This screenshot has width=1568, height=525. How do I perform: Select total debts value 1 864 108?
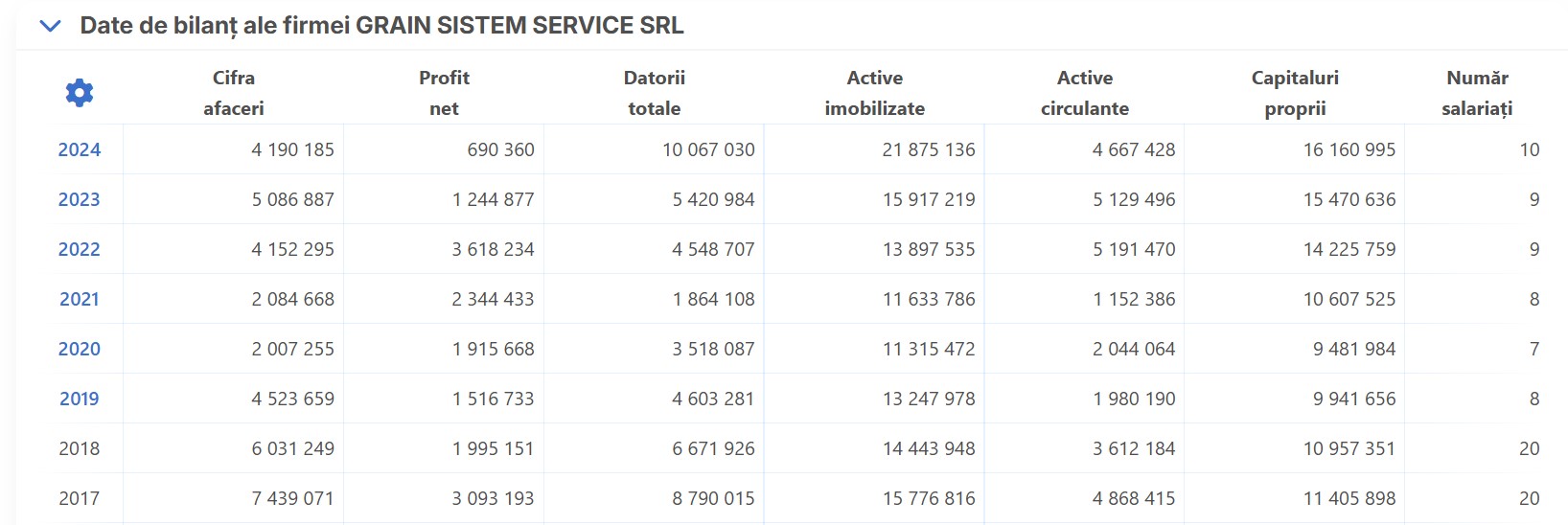click(714, 299)
